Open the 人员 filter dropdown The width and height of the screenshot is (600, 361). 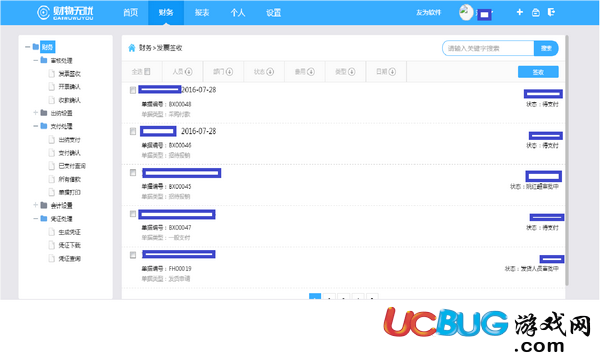(x=182, y=72)
